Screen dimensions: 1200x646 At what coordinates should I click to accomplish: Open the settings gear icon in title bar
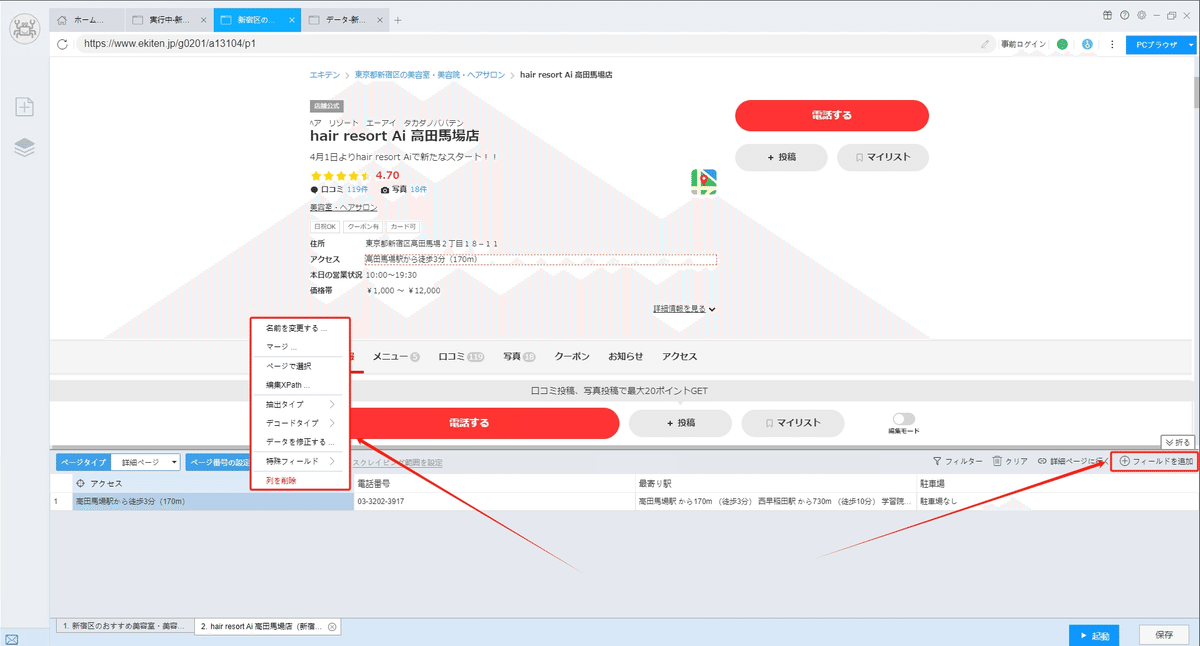1141,16
